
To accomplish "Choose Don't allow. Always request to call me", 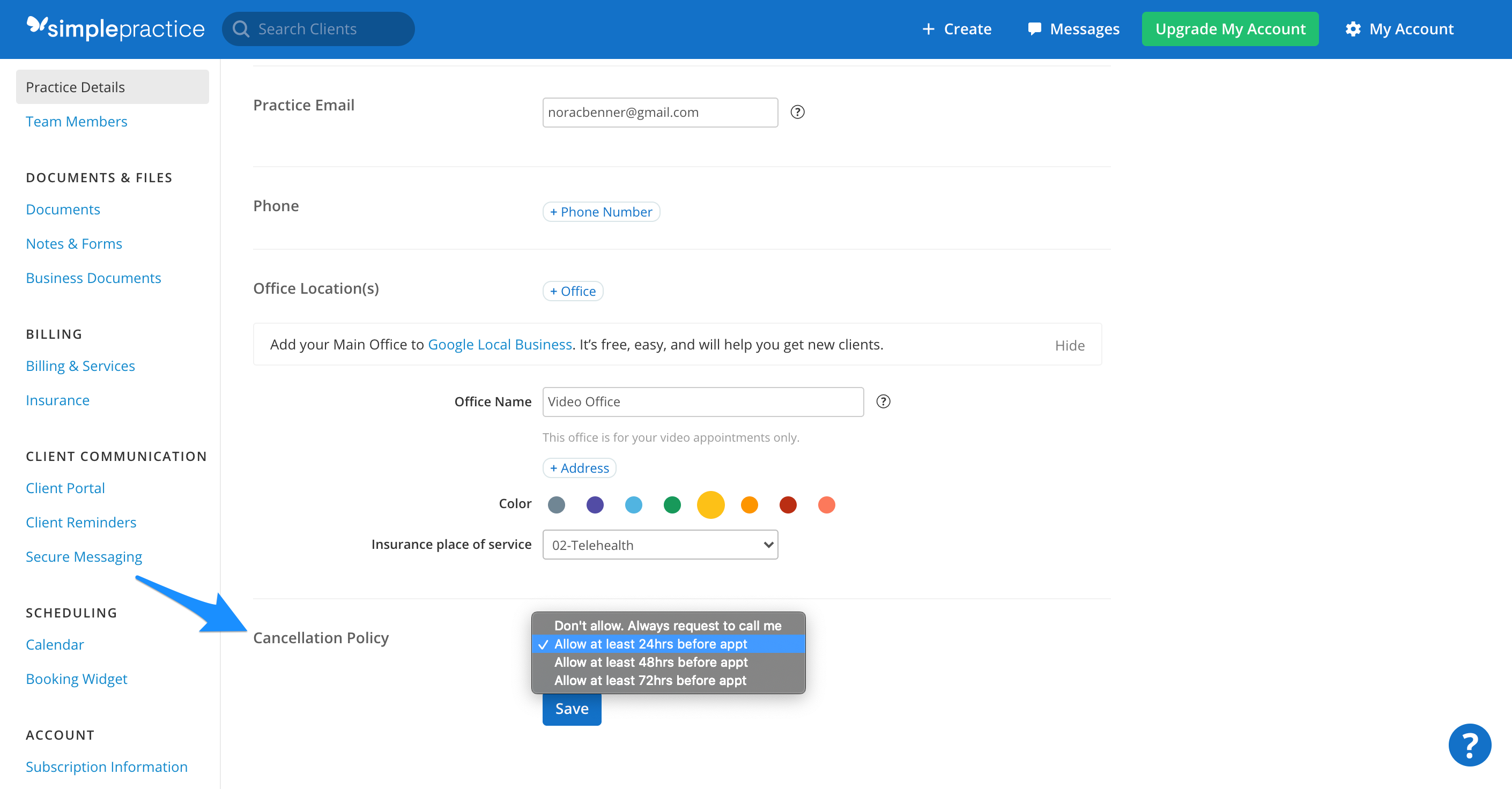I will tap(668, 626).
